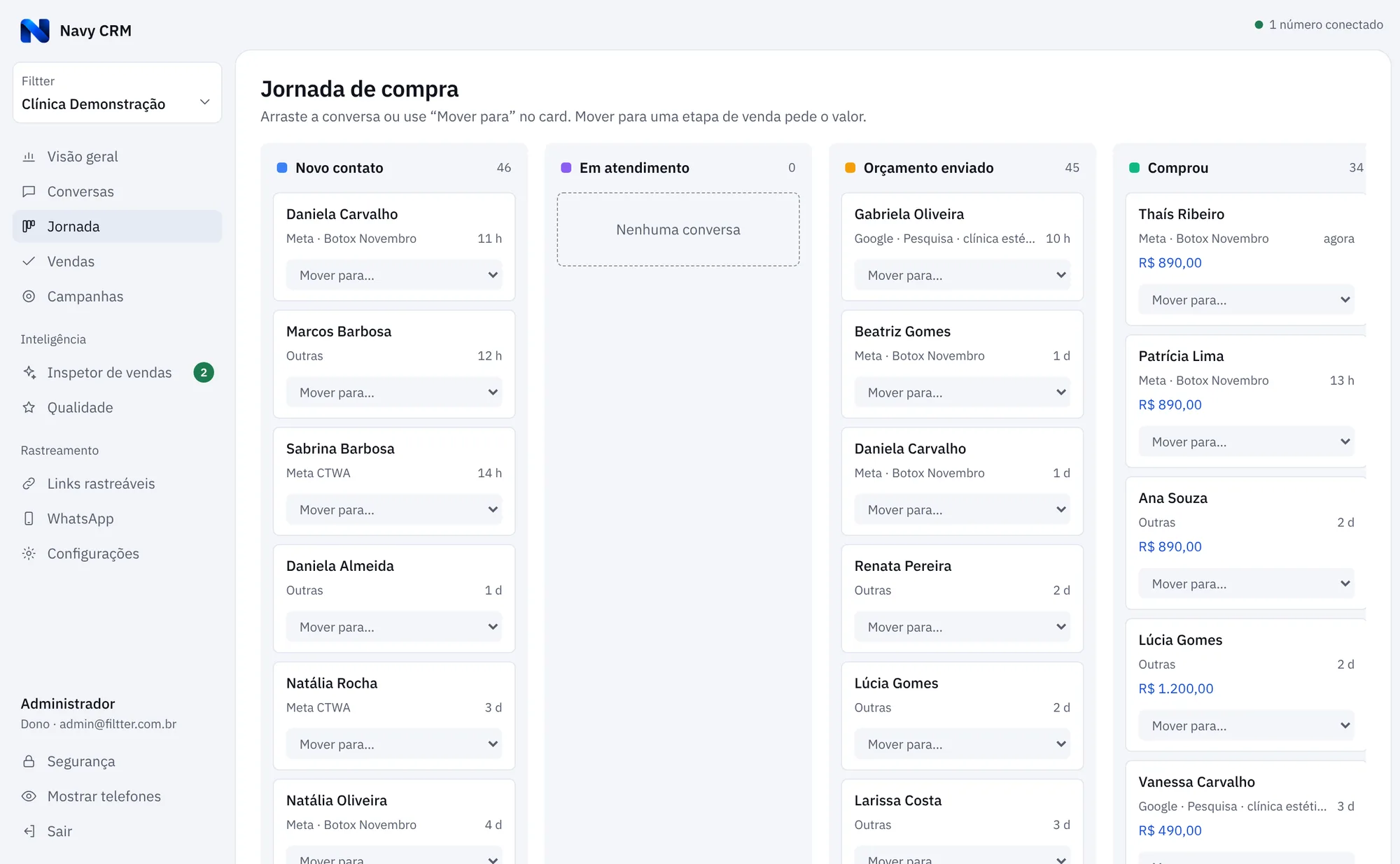Click the WhatsApp phone icon
Screen dimensions: 1400x864
29,518
